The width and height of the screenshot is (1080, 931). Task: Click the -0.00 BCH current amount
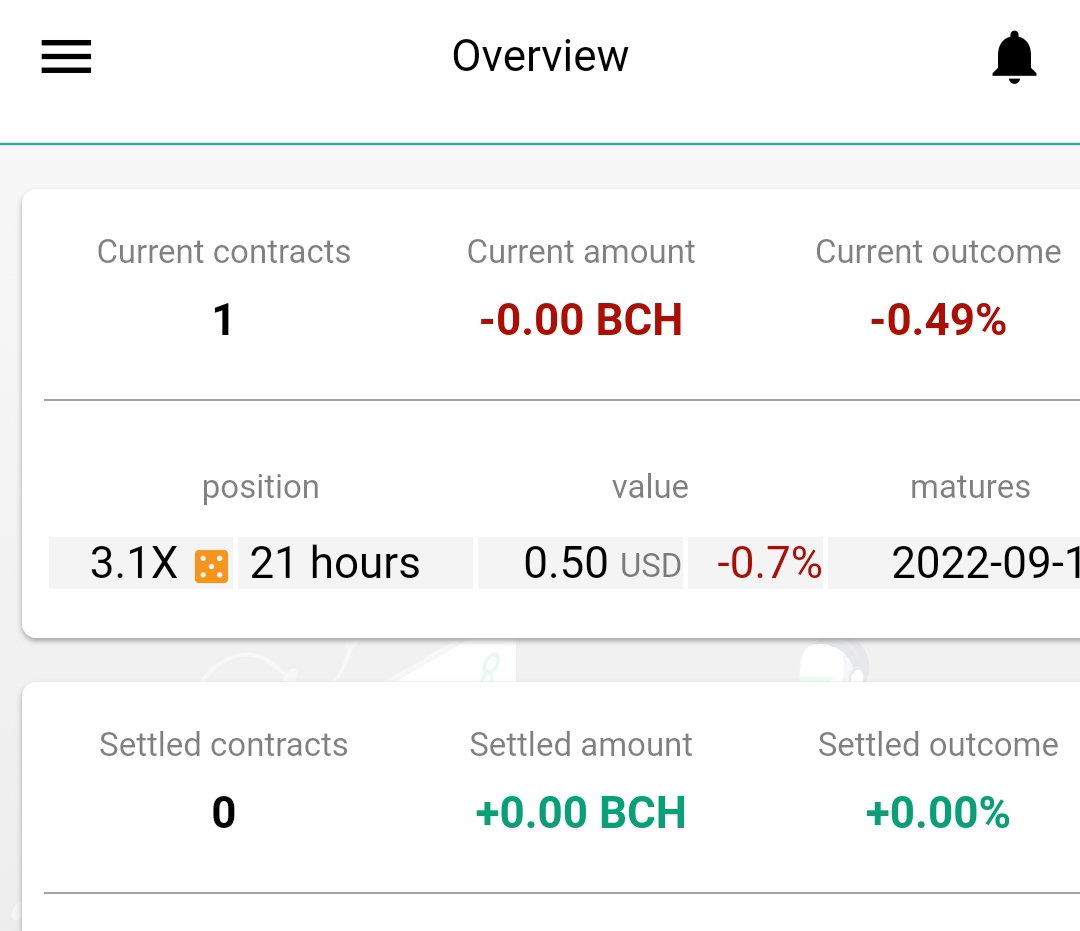[581, 320]
